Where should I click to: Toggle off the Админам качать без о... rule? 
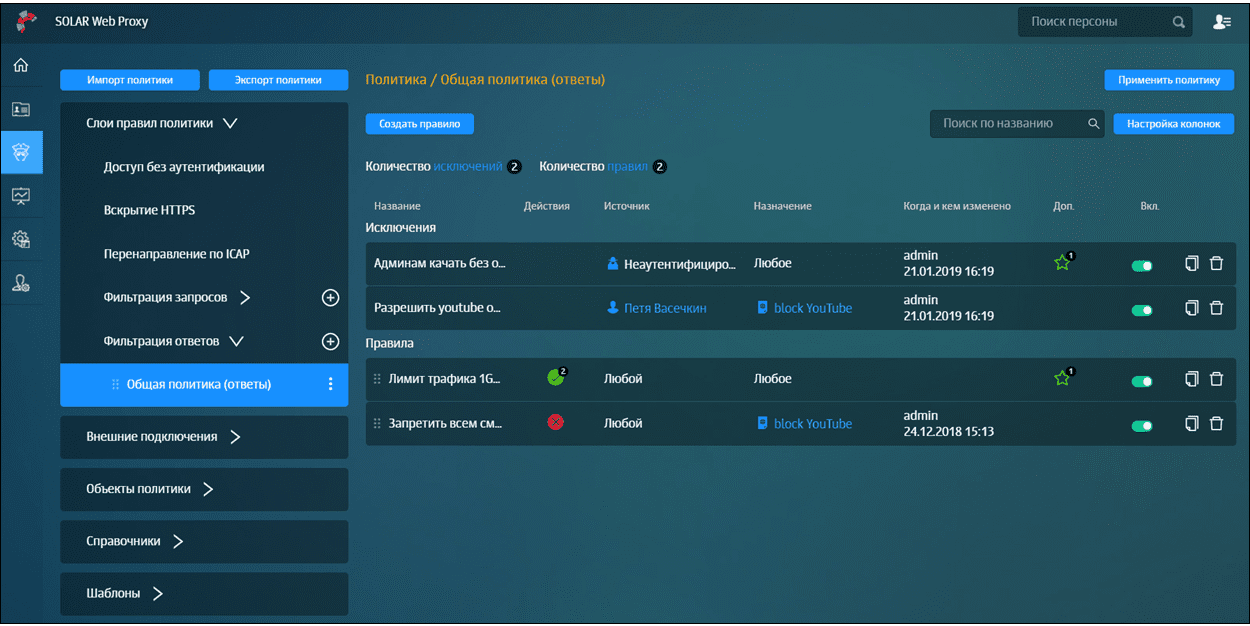click(x=1141, y=266)
